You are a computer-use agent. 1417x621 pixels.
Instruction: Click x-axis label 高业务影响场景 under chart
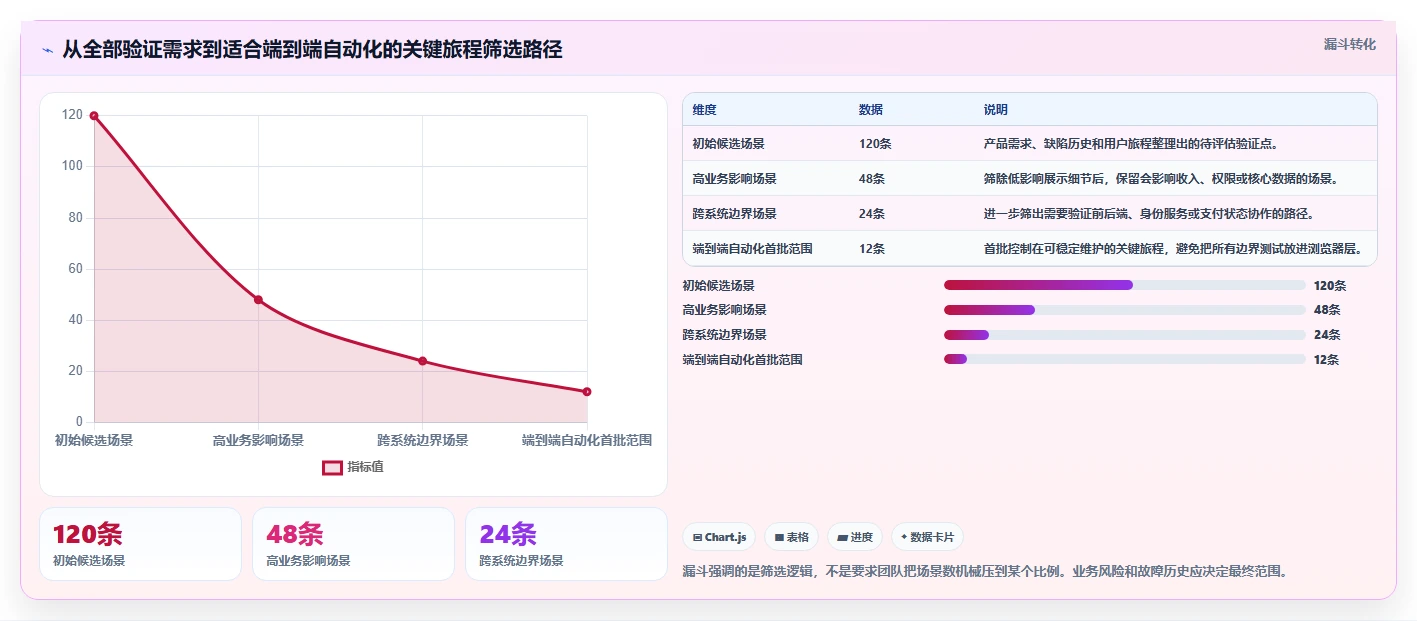(x=258, y=440)
